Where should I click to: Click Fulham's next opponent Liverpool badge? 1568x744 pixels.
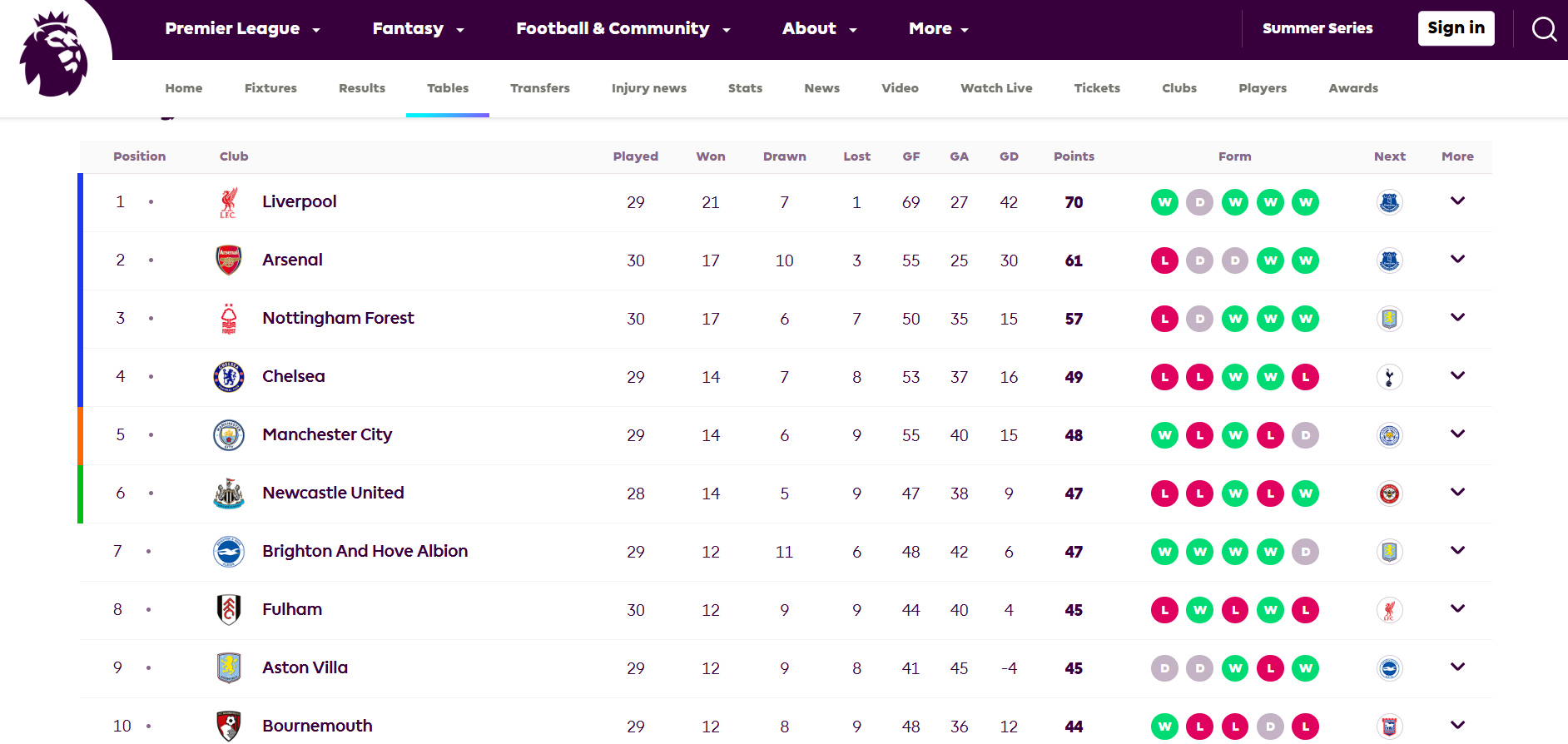[x=1389, y=610]
